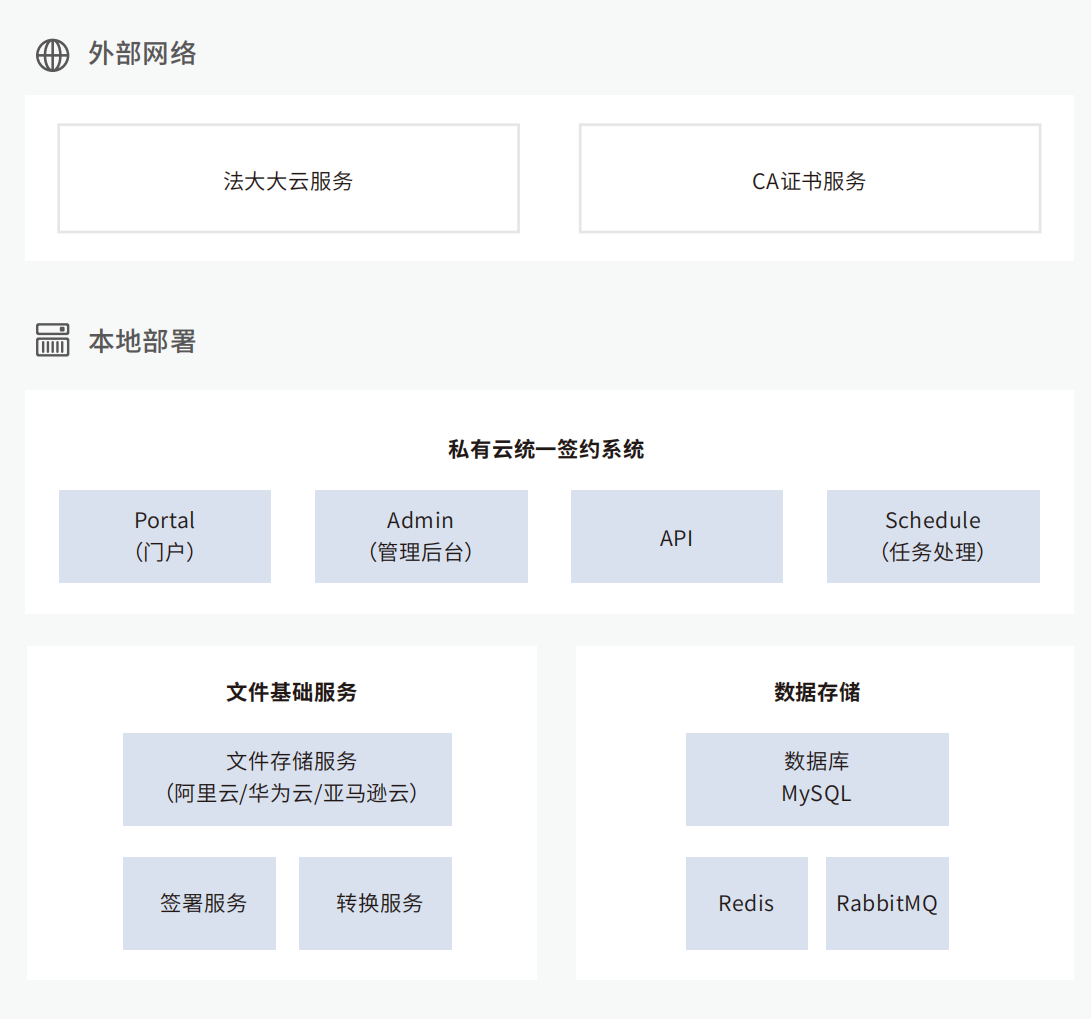Click the API block

point(677,536)
